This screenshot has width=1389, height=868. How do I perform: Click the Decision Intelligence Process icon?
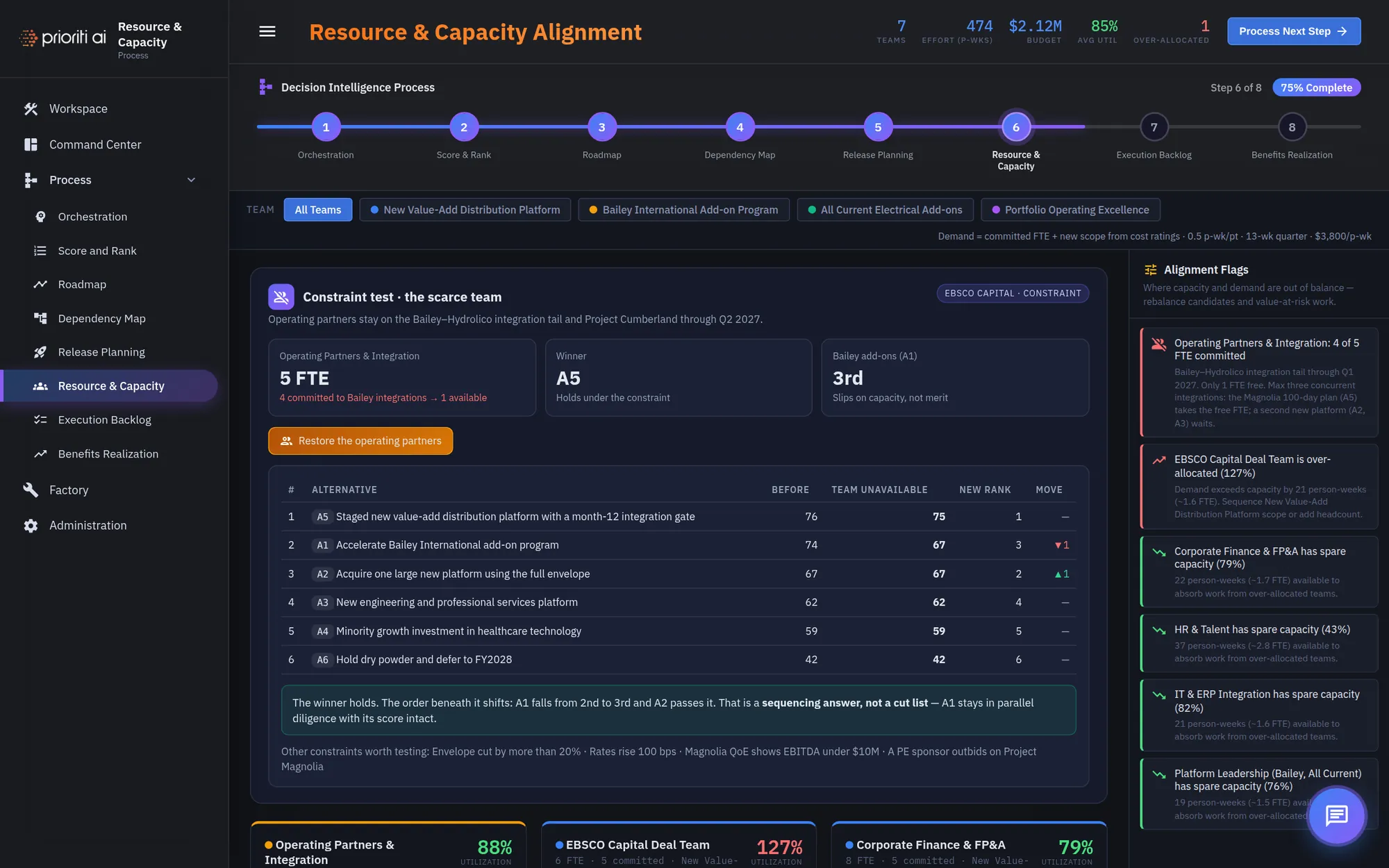[x=265, y=87]
